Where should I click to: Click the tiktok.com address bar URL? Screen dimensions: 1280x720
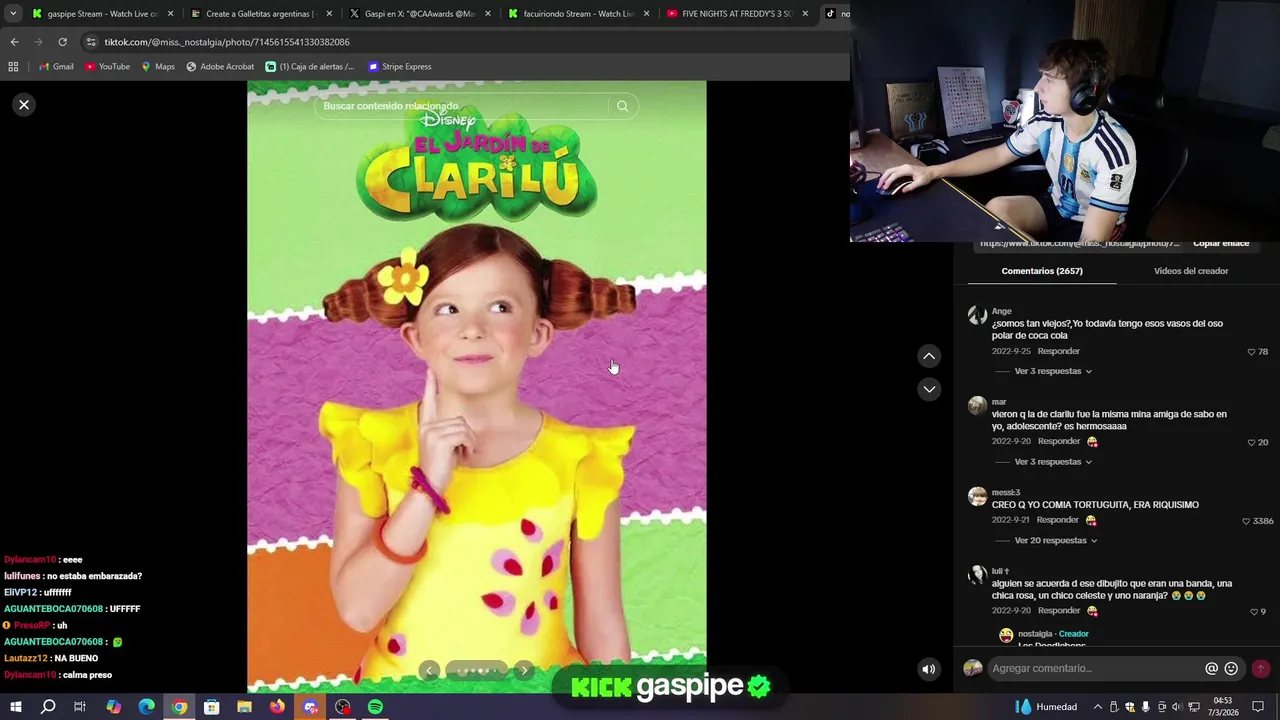[x=227, y=42]
